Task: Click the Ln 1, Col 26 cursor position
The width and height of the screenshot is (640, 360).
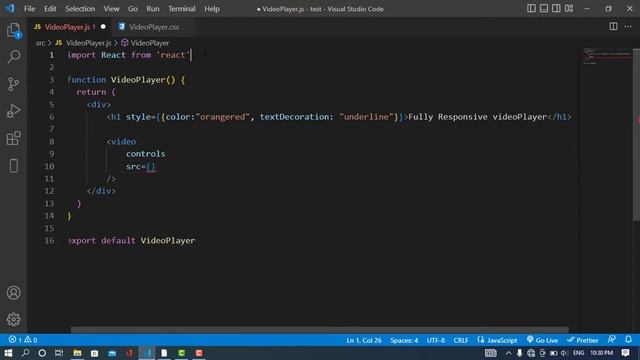Action: [x=364, y=340]
